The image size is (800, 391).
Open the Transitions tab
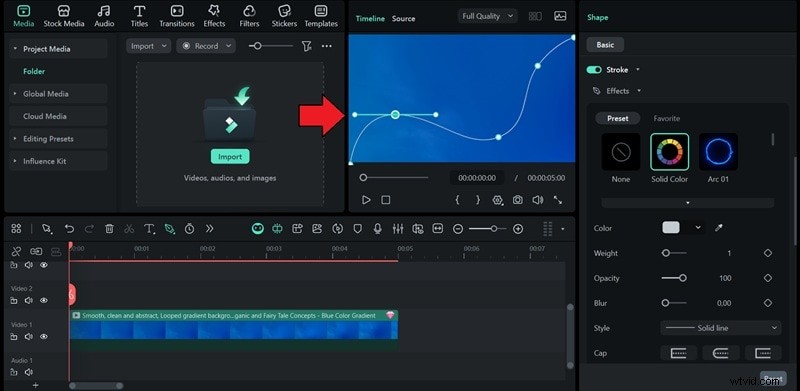coord(177,16)
